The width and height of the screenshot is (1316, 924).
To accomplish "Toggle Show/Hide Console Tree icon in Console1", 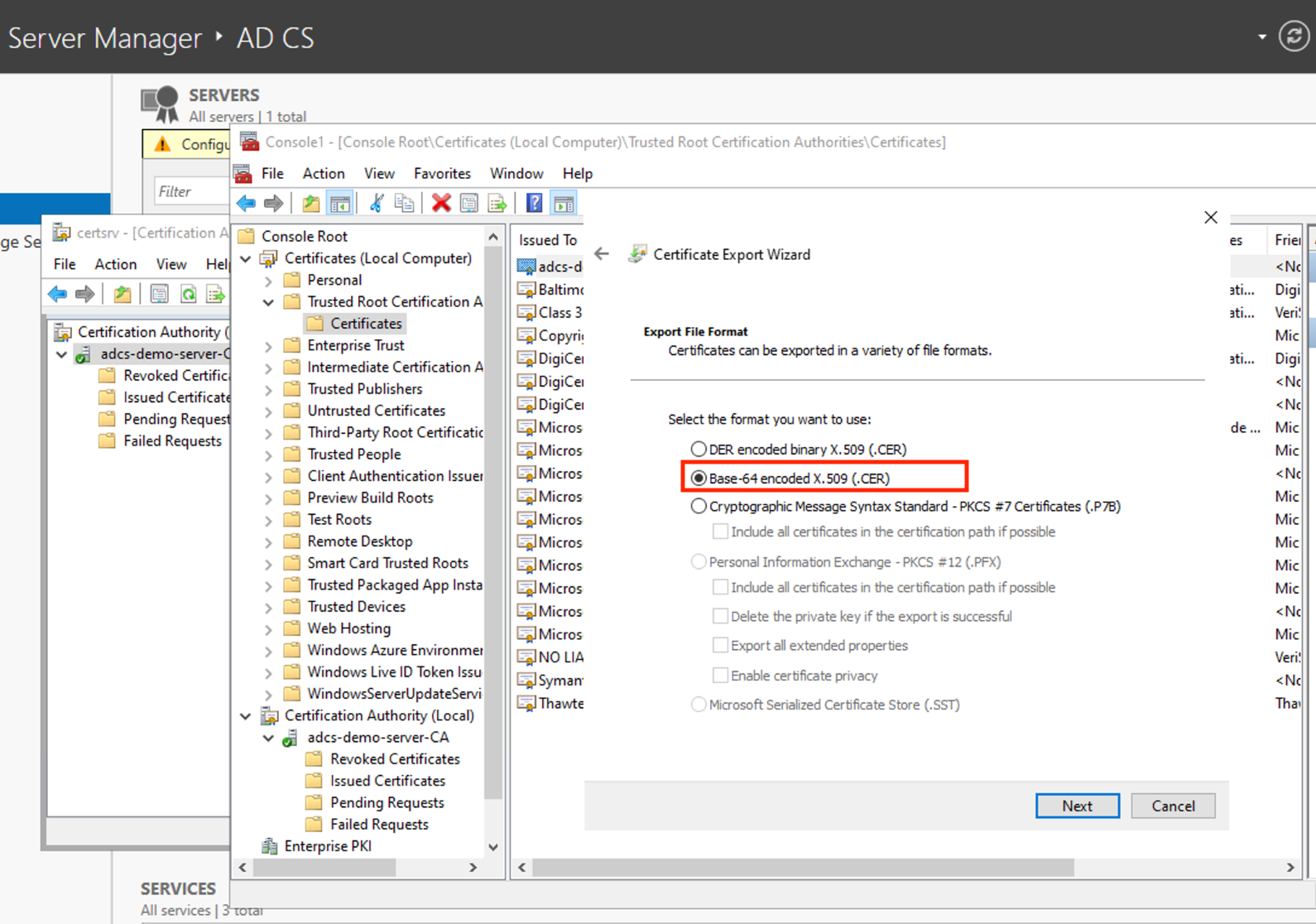I will pyautogui.click(x=339, y=203).
